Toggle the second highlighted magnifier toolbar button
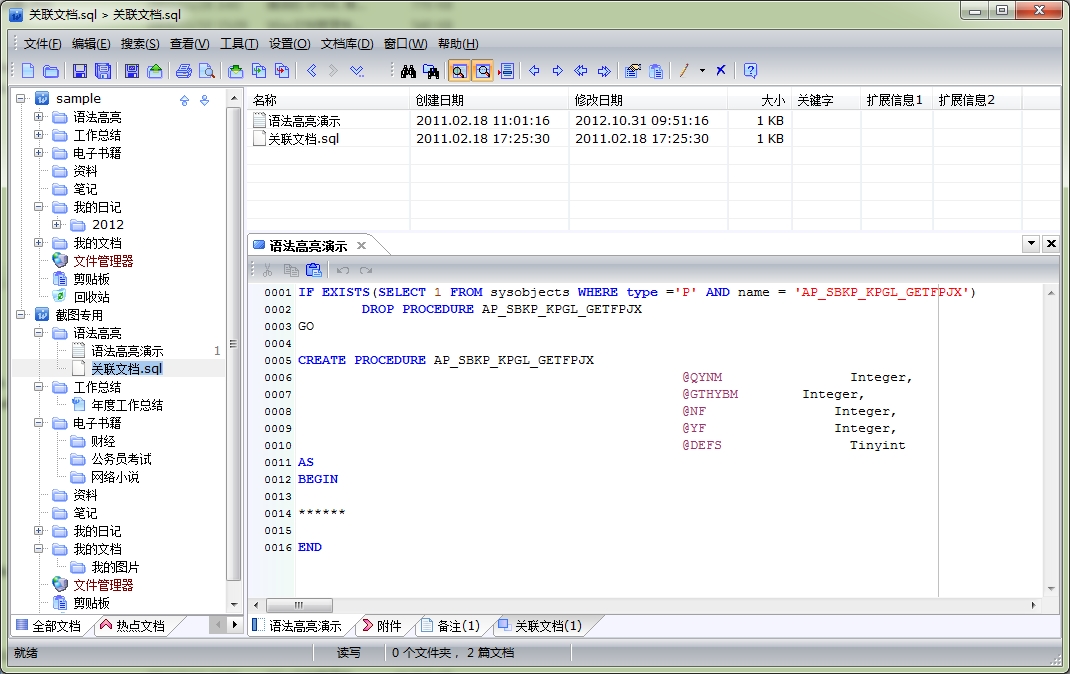Screen dimensions: 1070x674 point(482,71)
